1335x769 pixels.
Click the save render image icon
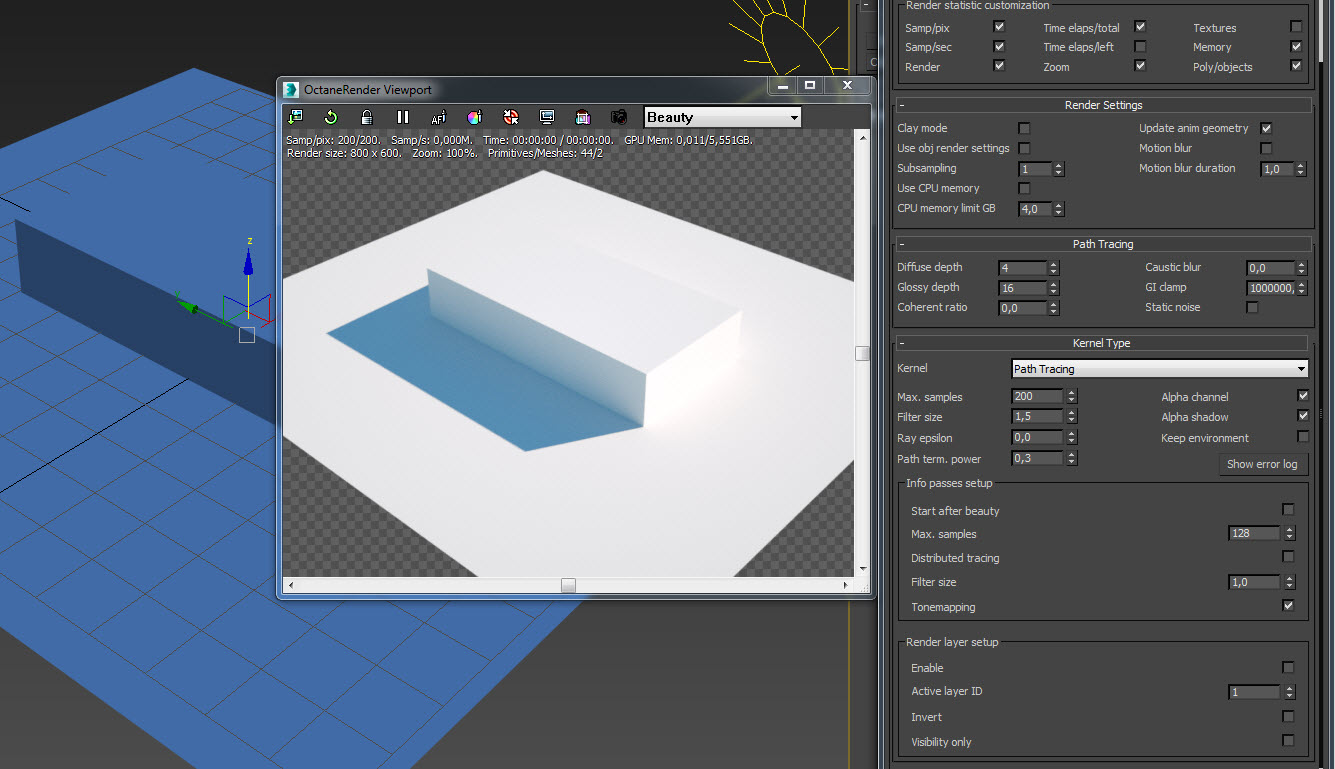coord(295,117)
